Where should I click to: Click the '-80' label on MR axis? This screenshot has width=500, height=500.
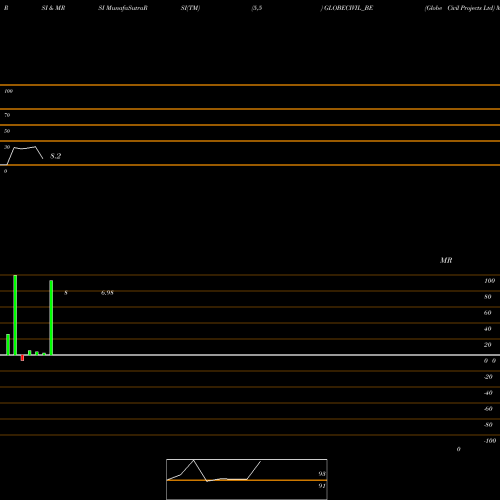click(x=488, y=425)
